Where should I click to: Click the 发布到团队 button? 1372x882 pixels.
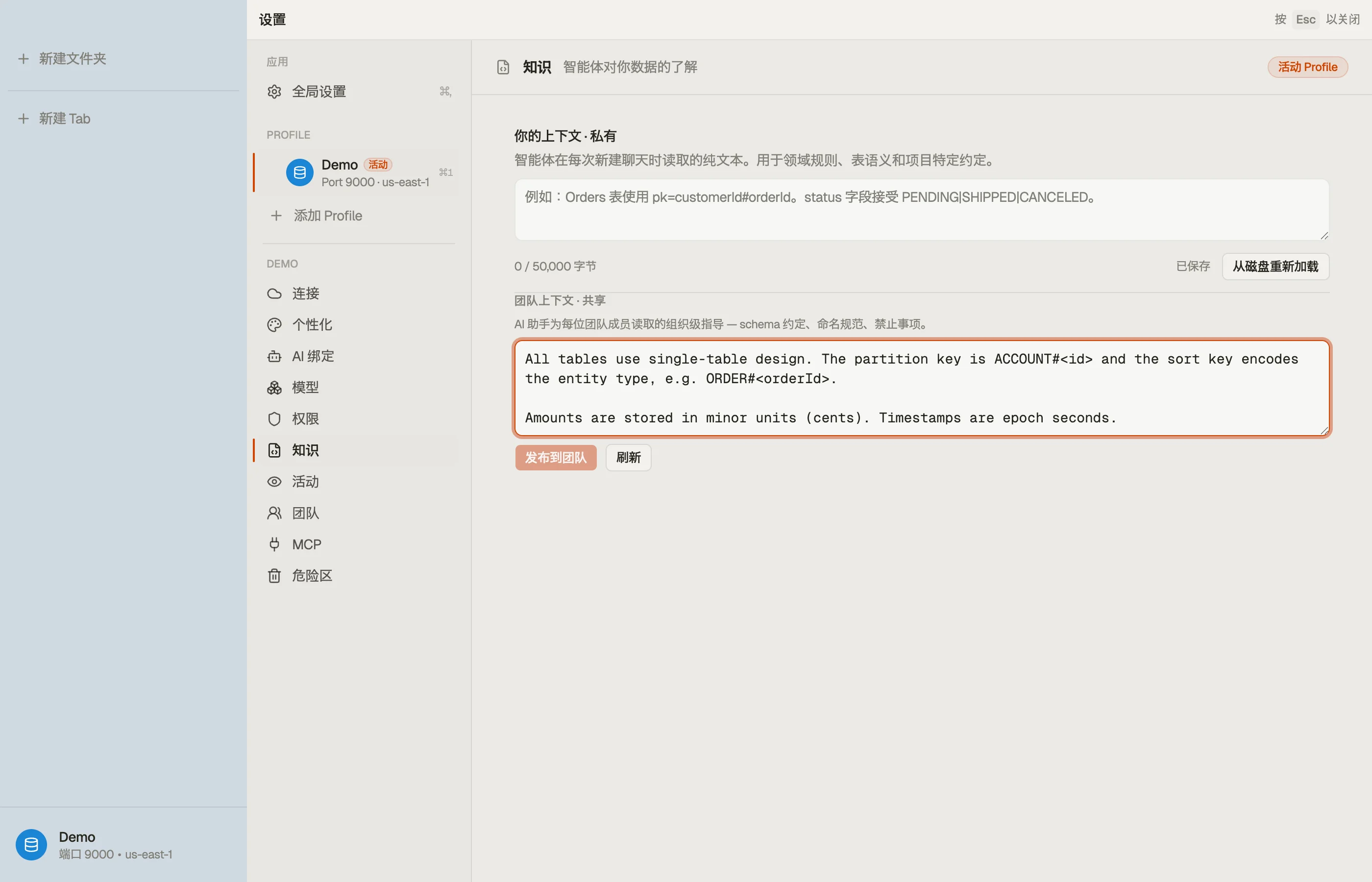click(x=556, y=458)
